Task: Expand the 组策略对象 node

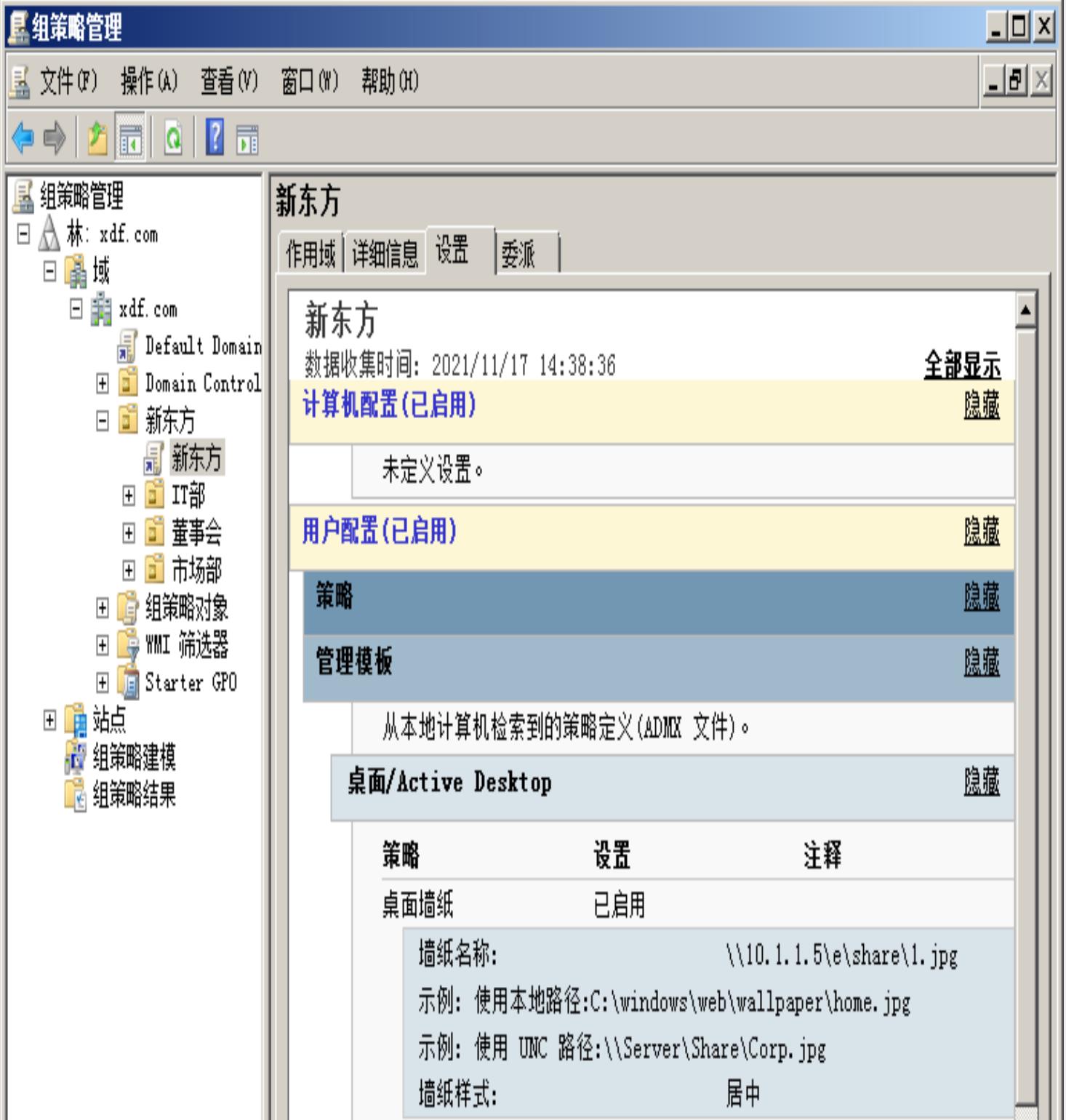Action: click(x=103, y=608)
